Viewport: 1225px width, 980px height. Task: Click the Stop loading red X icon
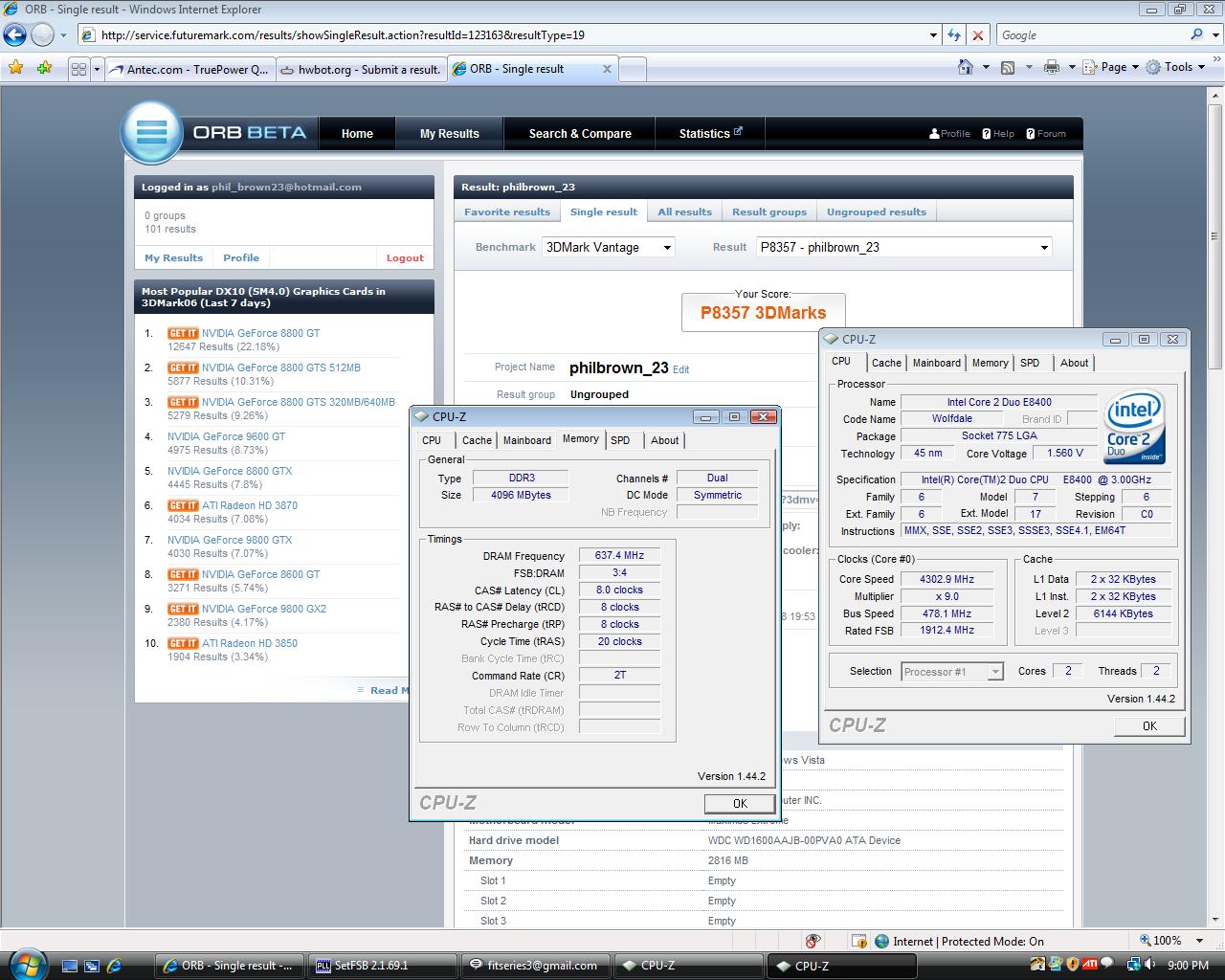click(978, 35)
